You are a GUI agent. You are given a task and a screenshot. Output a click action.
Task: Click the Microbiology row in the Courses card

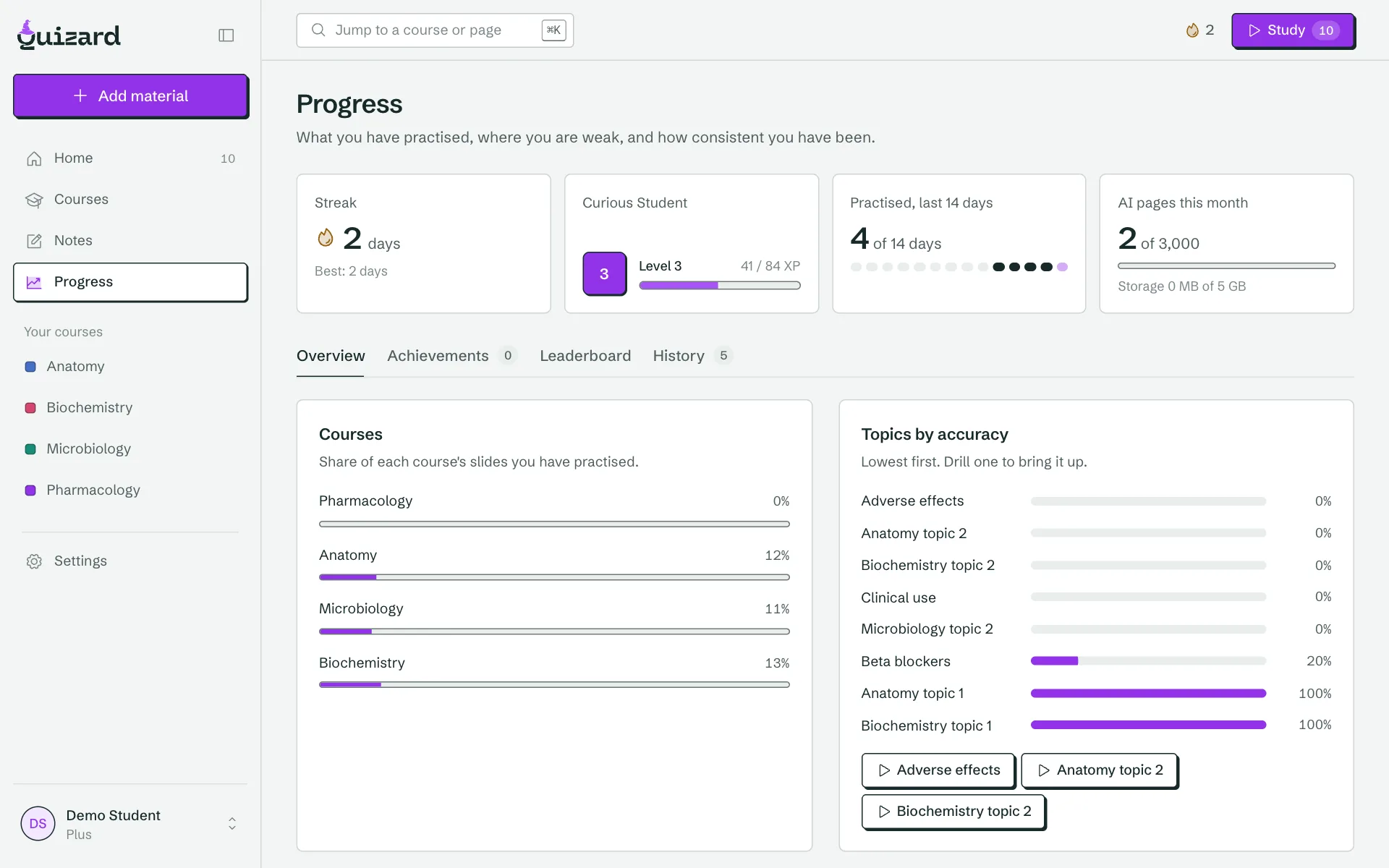point(554,619)
